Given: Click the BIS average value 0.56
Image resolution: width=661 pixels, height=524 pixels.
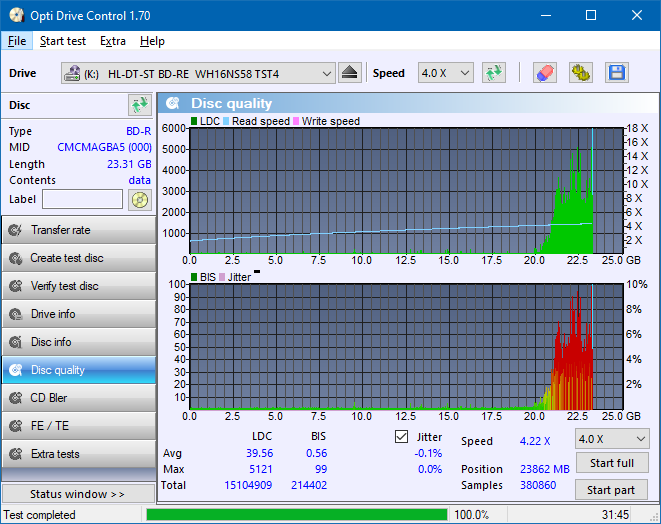Looking at the screenshot, I should (317, 453).
